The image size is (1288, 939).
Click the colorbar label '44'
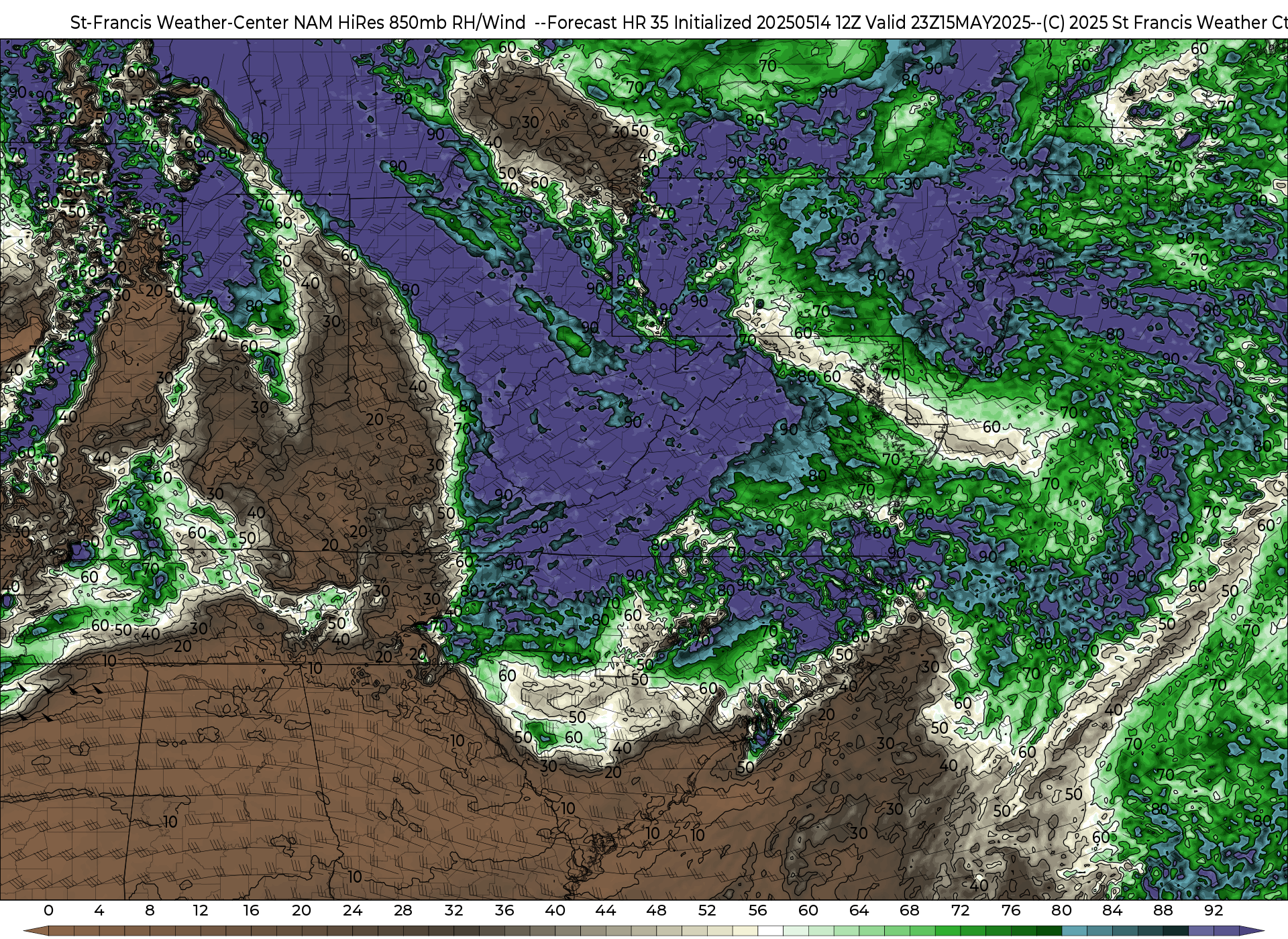click(x=606, y=910)
